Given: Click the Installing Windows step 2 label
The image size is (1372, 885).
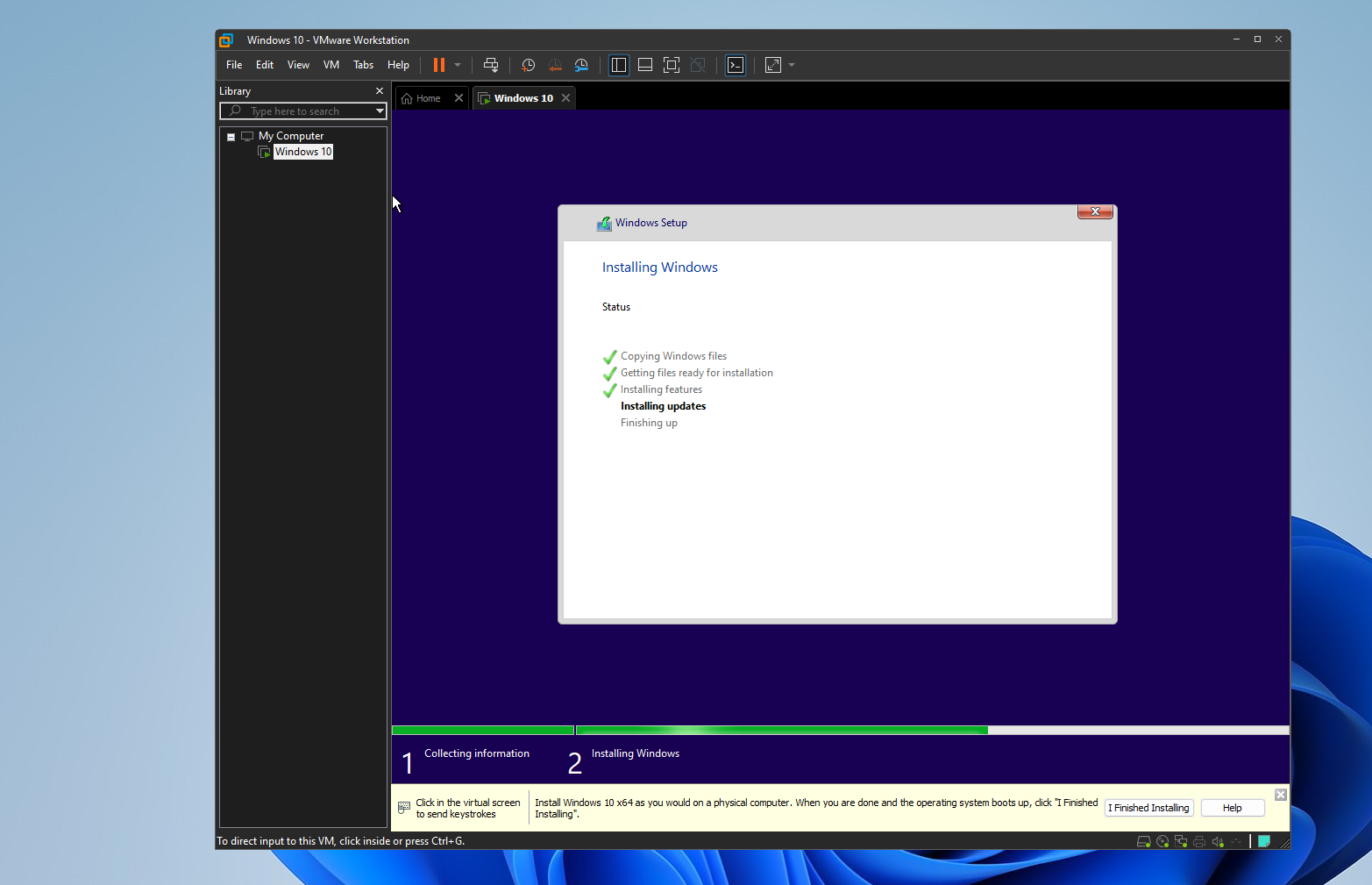Looking at the screenshot, I should click(636, 753).
